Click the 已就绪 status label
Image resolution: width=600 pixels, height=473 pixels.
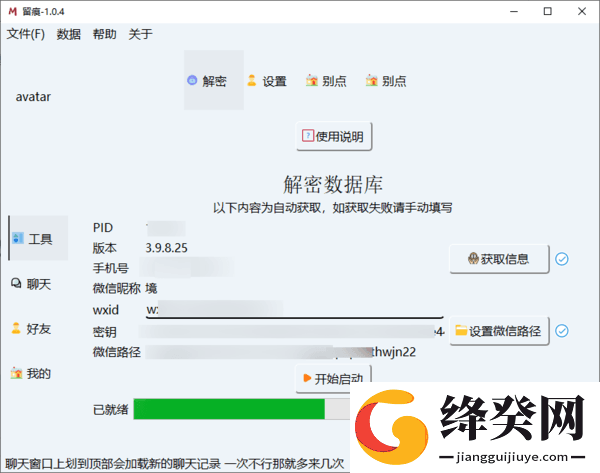tap(111, 409)
